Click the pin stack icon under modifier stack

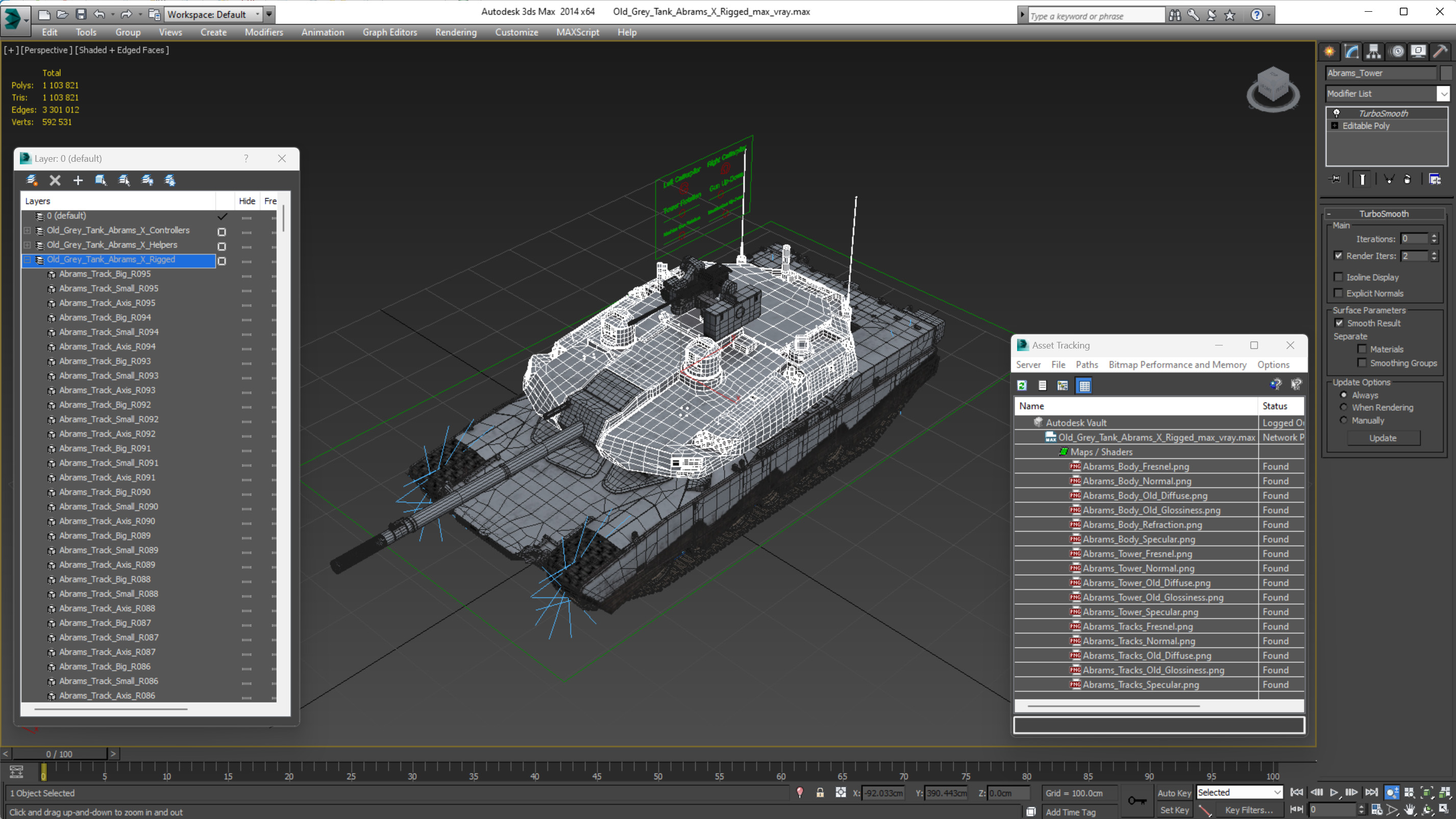(1335, 179)
